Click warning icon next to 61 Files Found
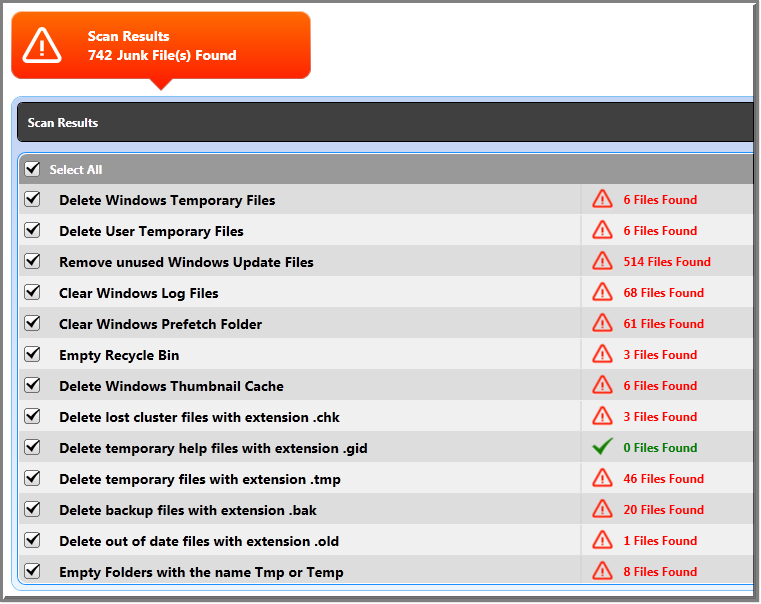 pyautogui.click(x=602, y=323)
